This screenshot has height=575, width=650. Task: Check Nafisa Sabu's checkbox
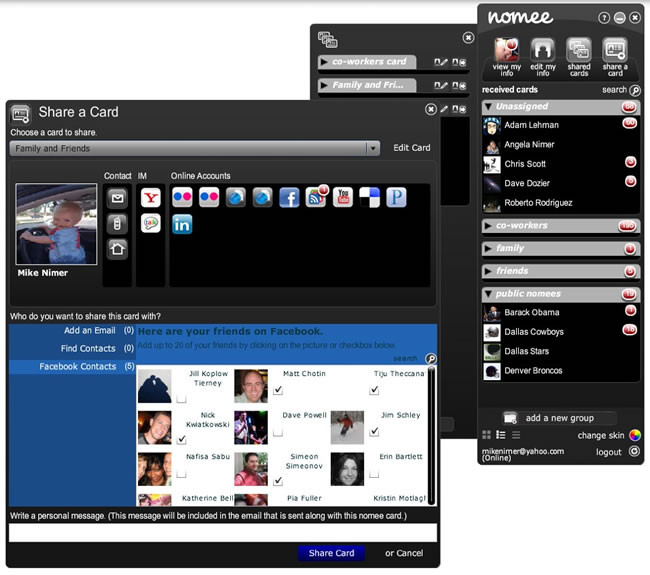click(181, 473)
